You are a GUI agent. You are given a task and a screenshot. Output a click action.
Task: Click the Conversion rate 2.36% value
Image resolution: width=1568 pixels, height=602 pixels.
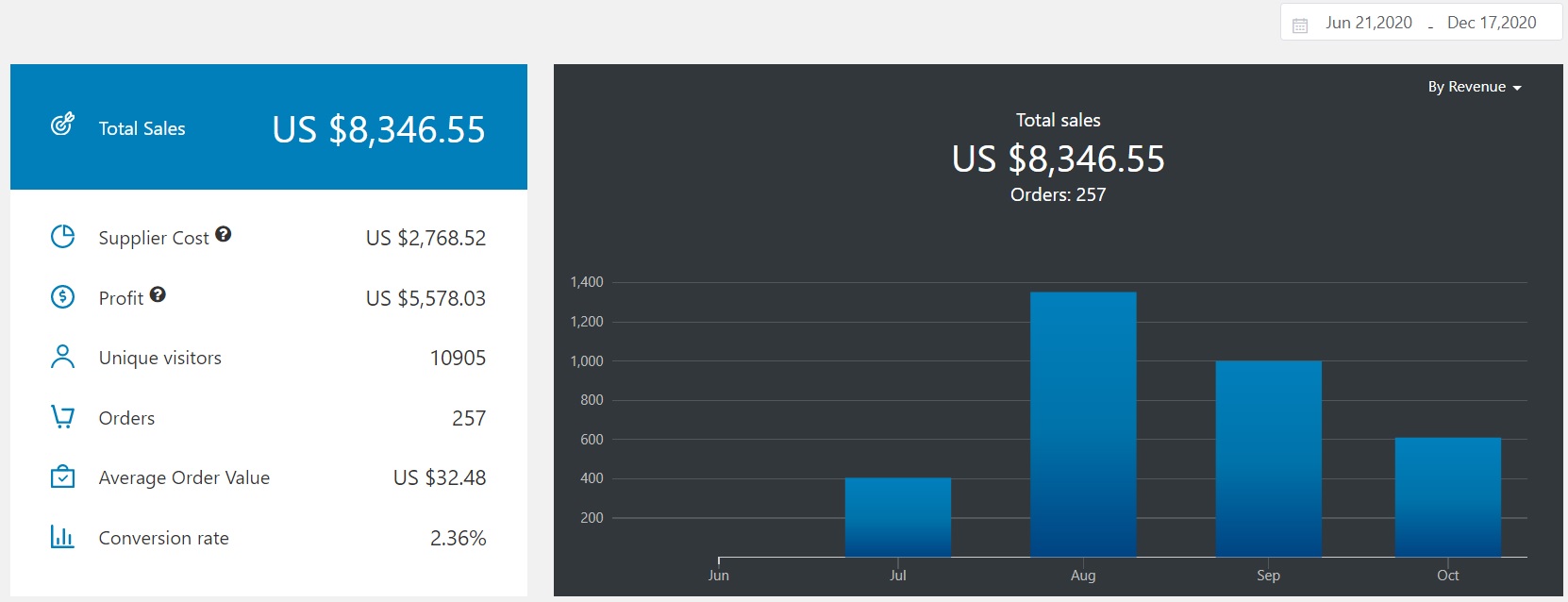458,538
